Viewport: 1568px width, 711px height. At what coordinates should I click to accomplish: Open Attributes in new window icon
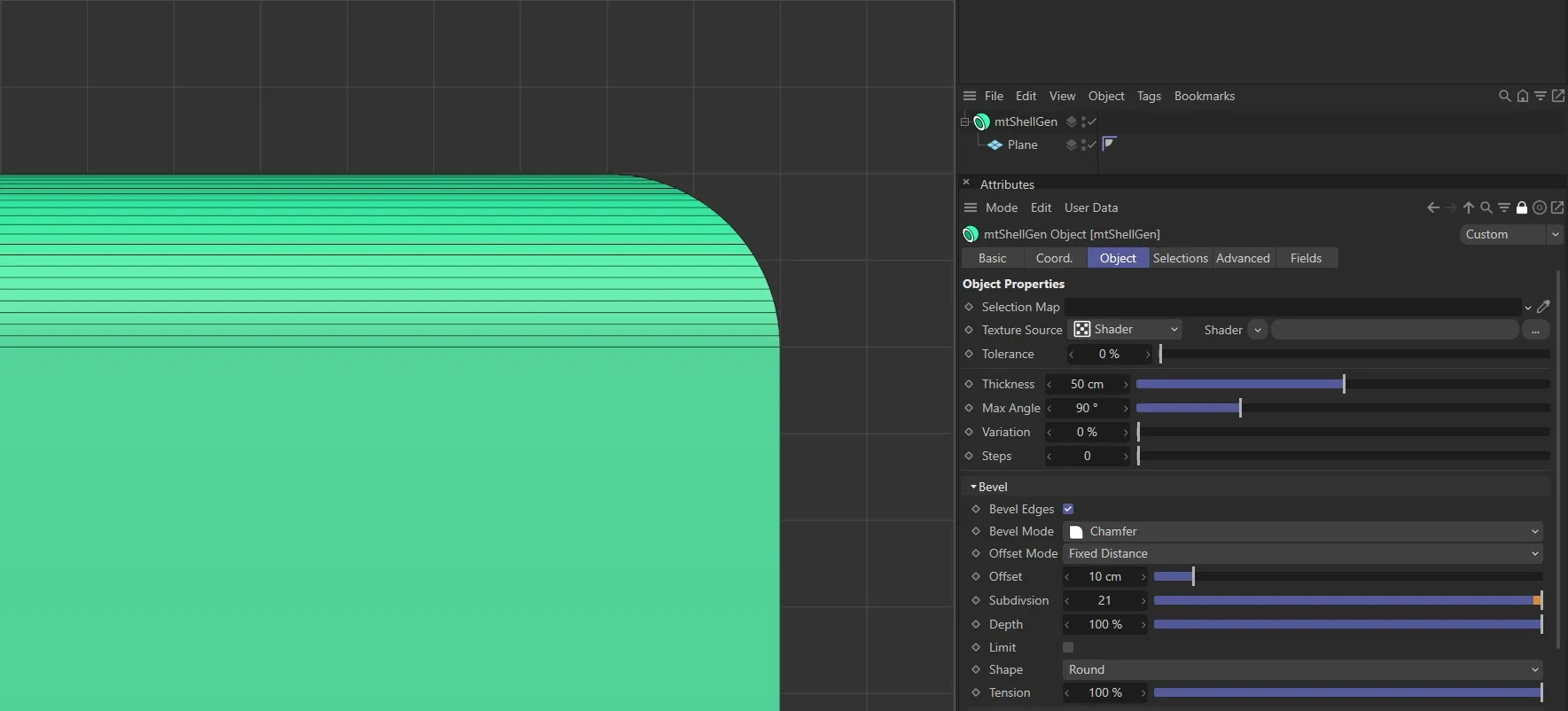[1557, 207]
